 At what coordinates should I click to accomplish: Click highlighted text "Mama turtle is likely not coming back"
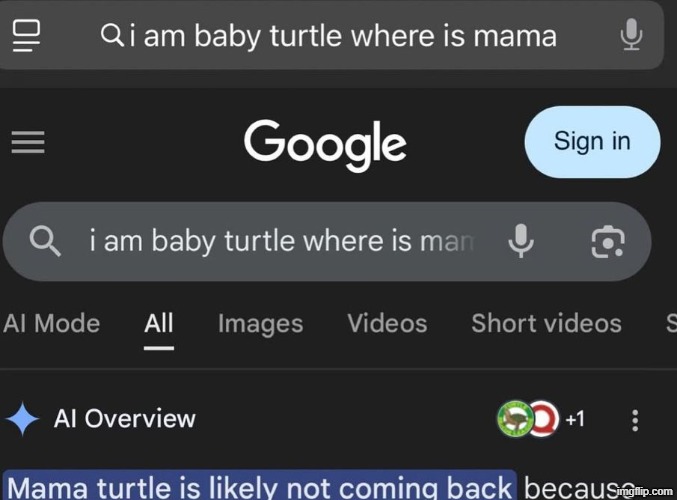[258, 487]
